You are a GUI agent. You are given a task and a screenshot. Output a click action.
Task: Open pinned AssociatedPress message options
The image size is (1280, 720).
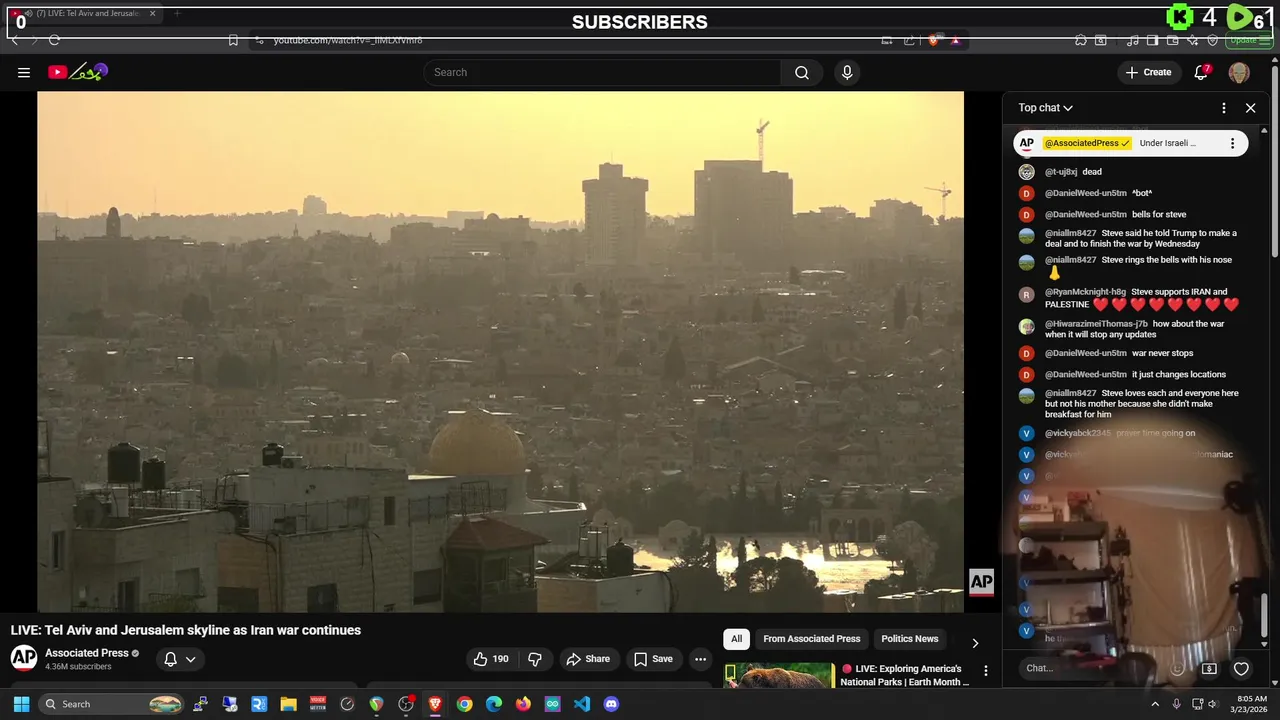(1232, 143)
